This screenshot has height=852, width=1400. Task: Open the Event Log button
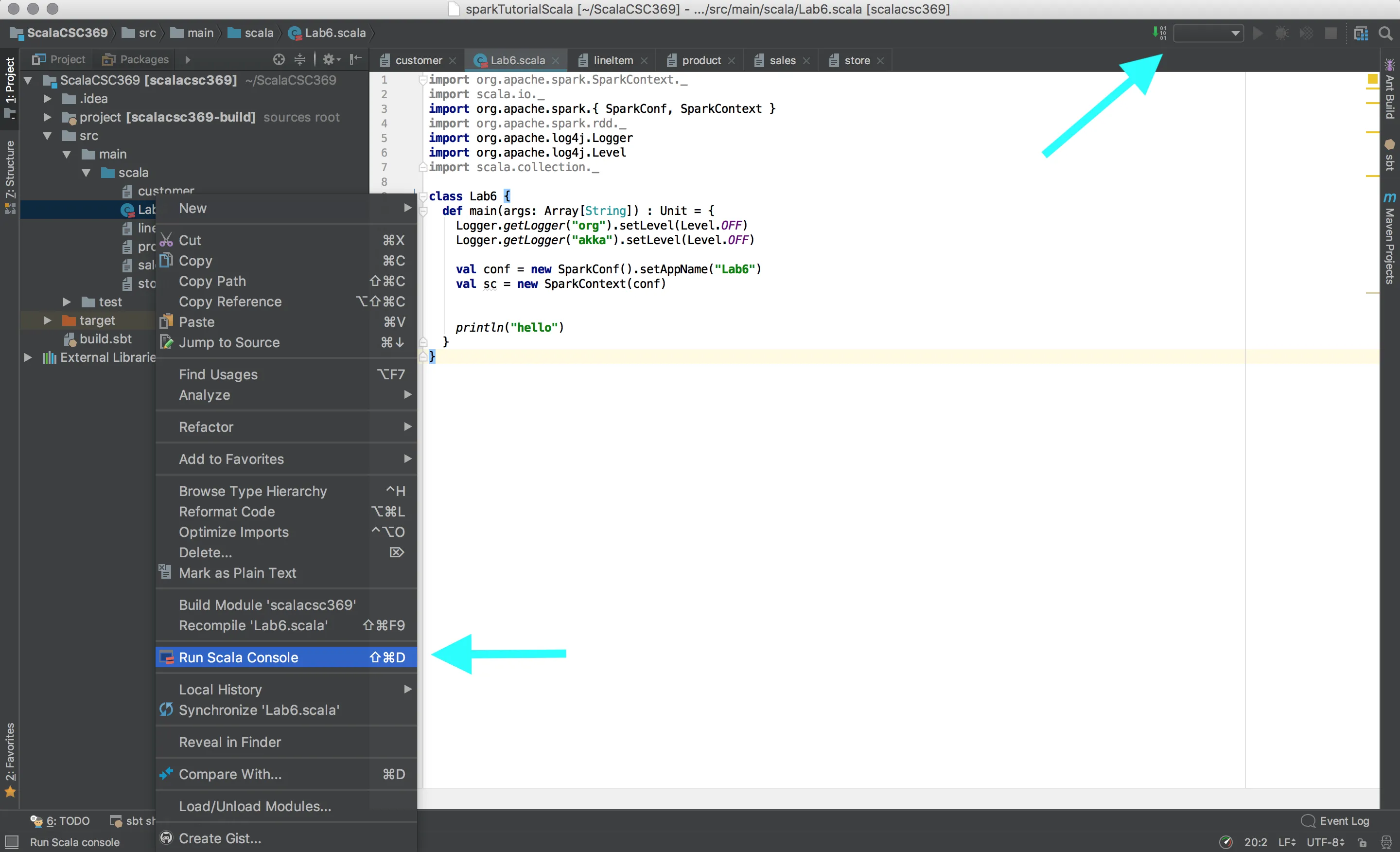point(1336,821)
